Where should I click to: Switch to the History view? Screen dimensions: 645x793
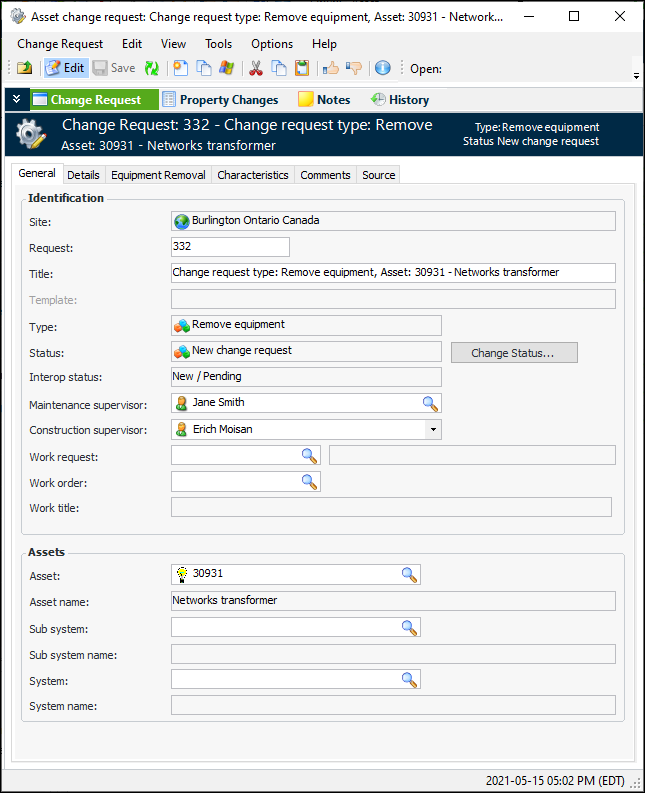[x=400, y=100]
